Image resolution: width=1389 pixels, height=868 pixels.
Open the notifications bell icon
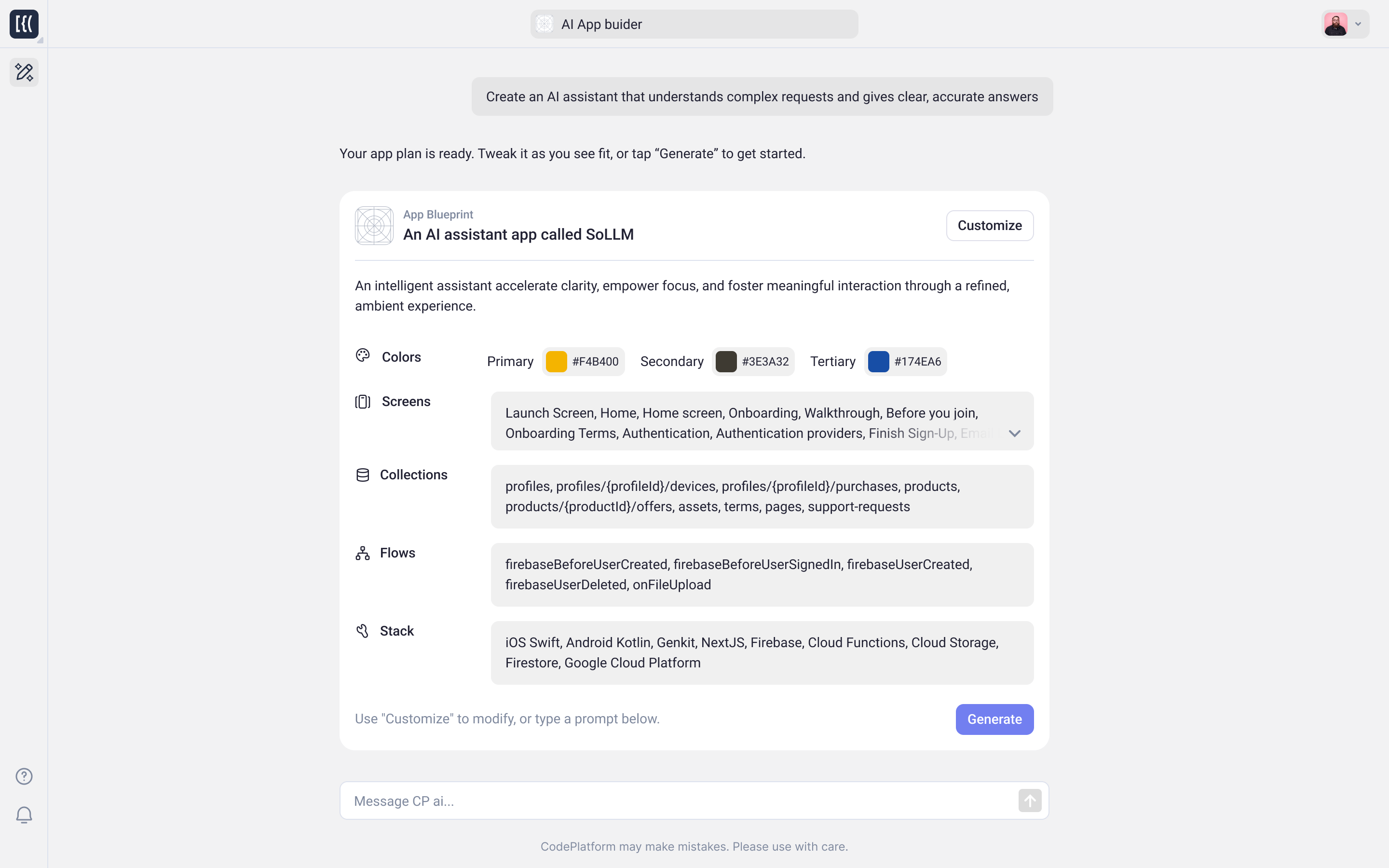[24, 814]
